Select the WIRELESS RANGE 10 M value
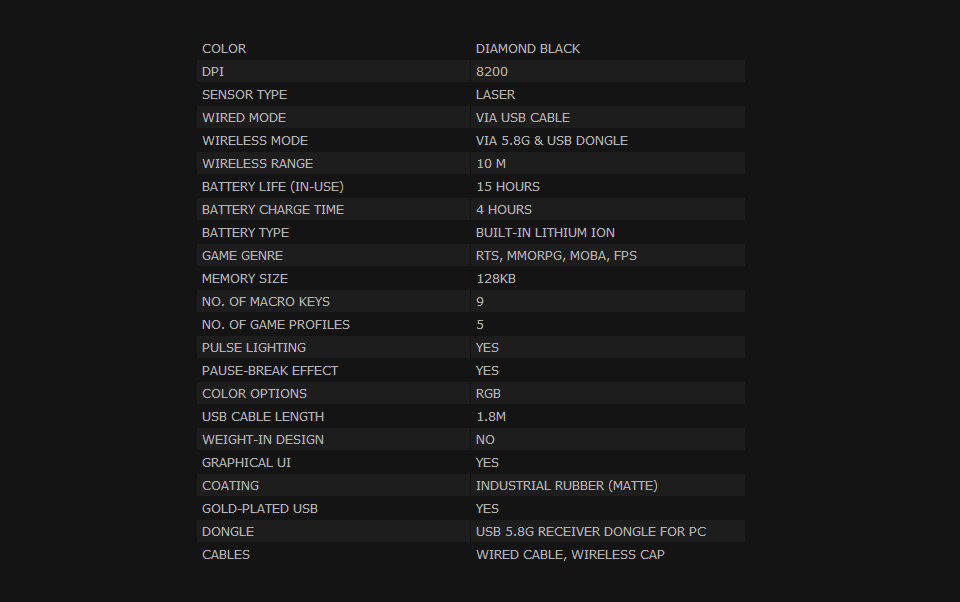 pos(491,164)
